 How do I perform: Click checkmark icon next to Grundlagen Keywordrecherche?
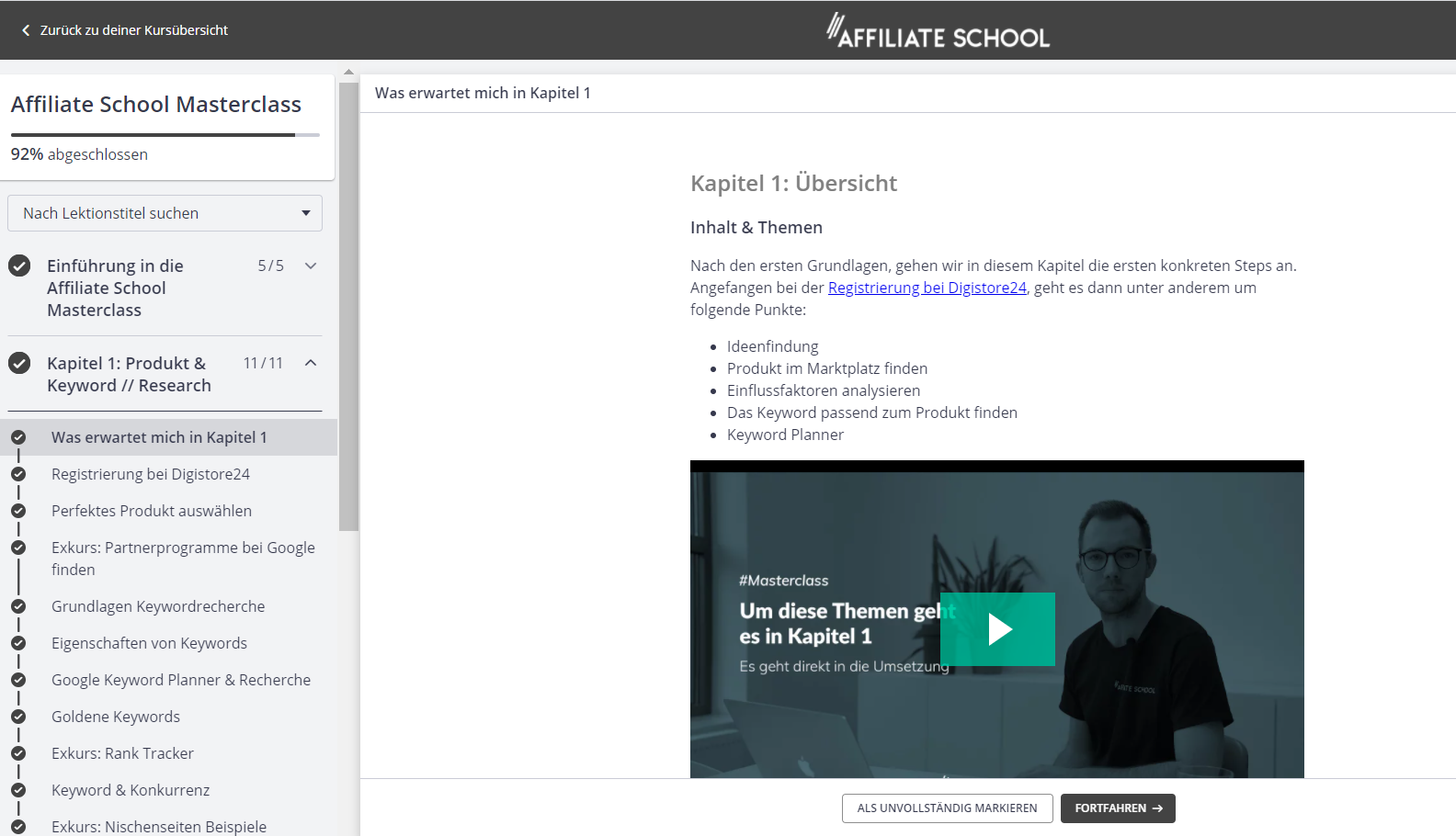[18, 606]
